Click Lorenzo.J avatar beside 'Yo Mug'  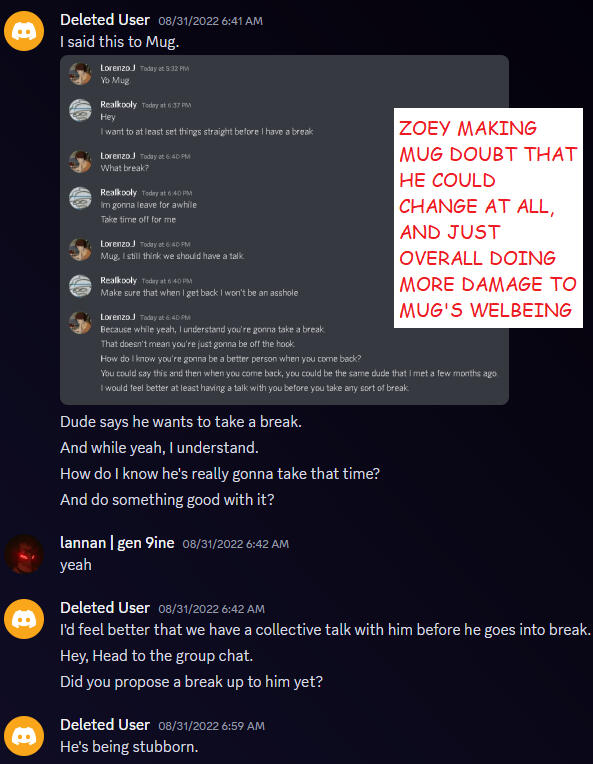(x=80, y=74)
